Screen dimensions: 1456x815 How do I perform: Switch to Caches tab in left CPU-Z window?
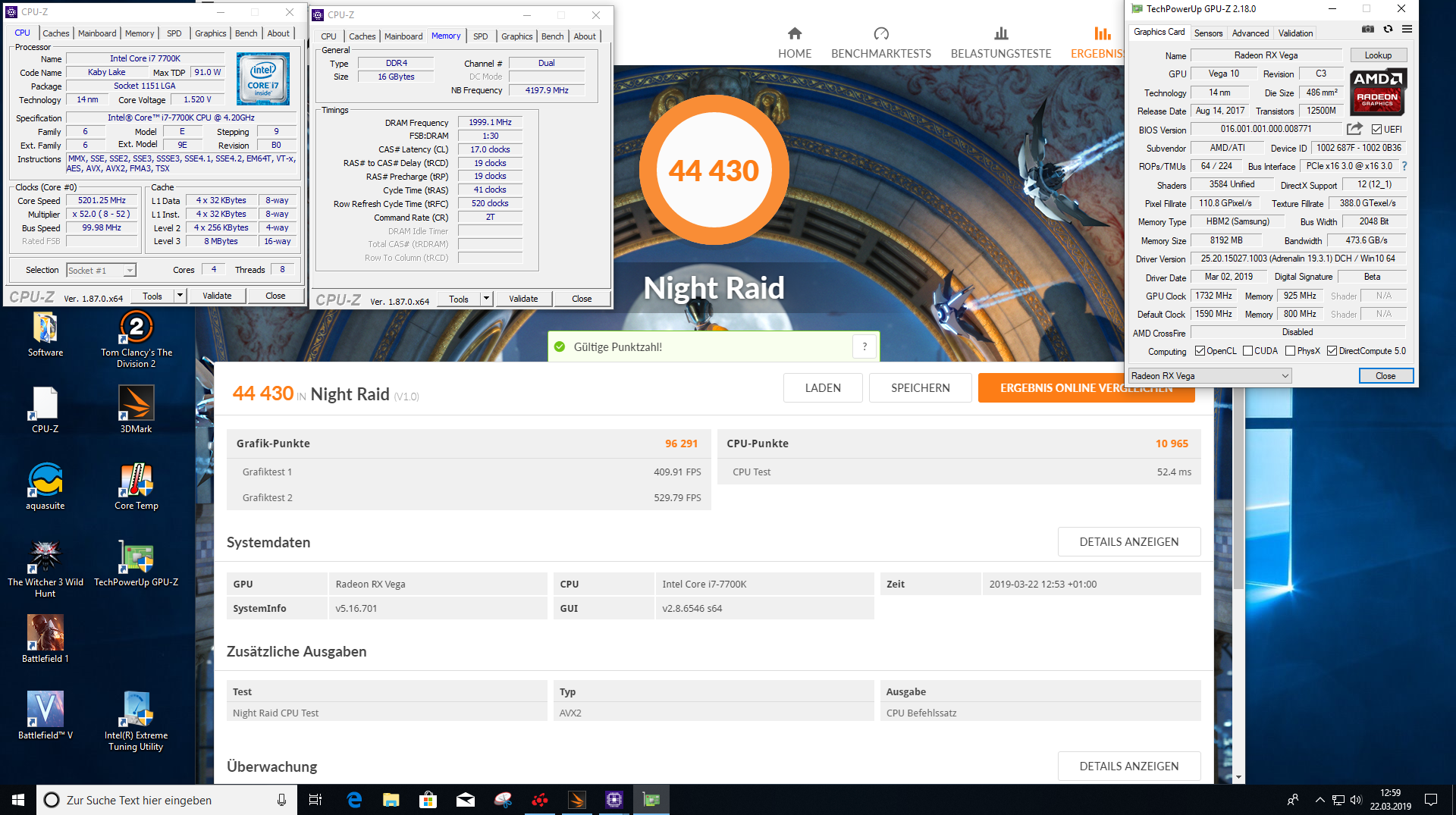(56, 33)
